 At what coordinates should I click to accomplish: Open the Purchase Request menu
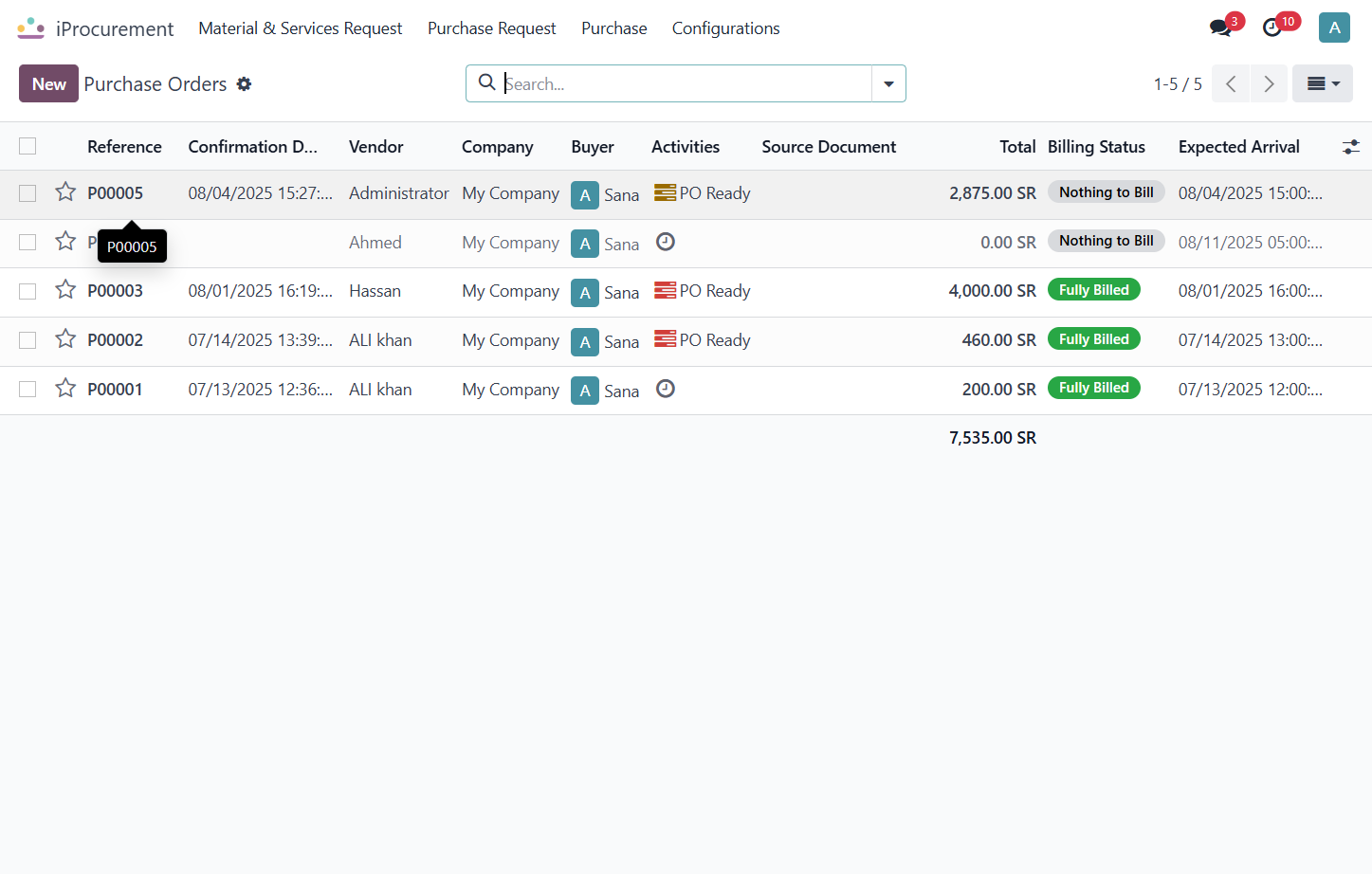492,28
